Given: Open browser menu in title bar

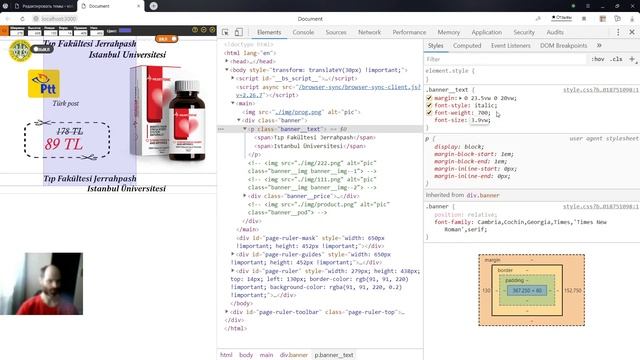Looking at the screenshot, I should (x=588, y=6).
